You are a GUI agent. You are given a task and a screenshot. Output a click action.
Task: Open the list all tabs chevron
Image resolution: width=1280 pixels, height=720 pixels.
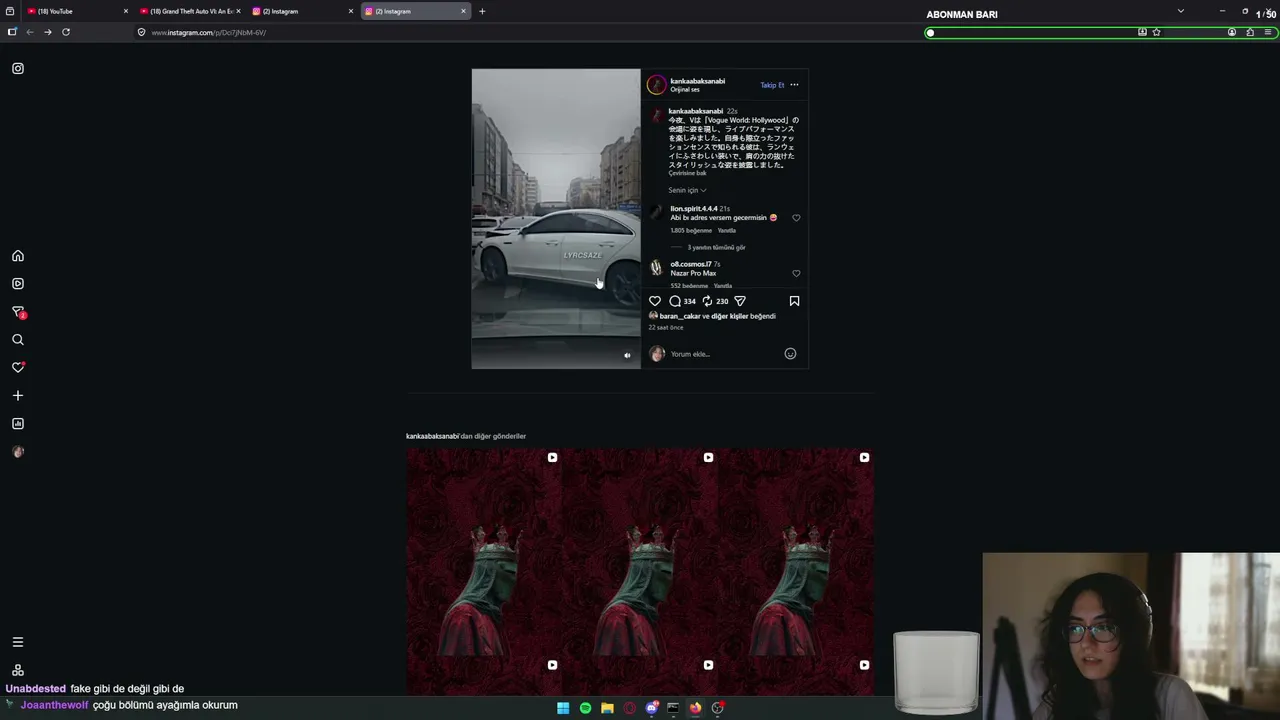1180,11
